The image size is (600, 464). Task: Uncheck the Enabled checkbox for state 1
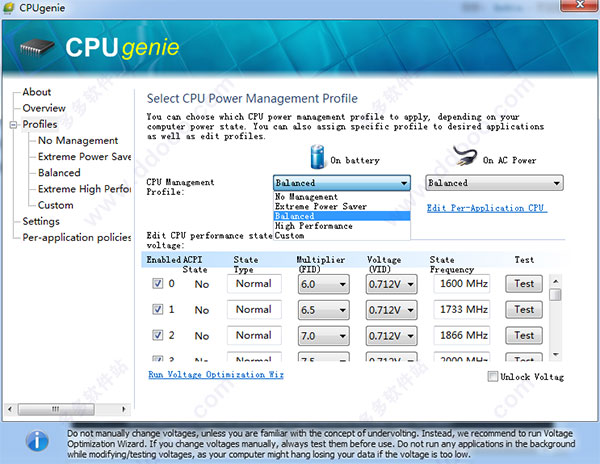click(157, 309)
